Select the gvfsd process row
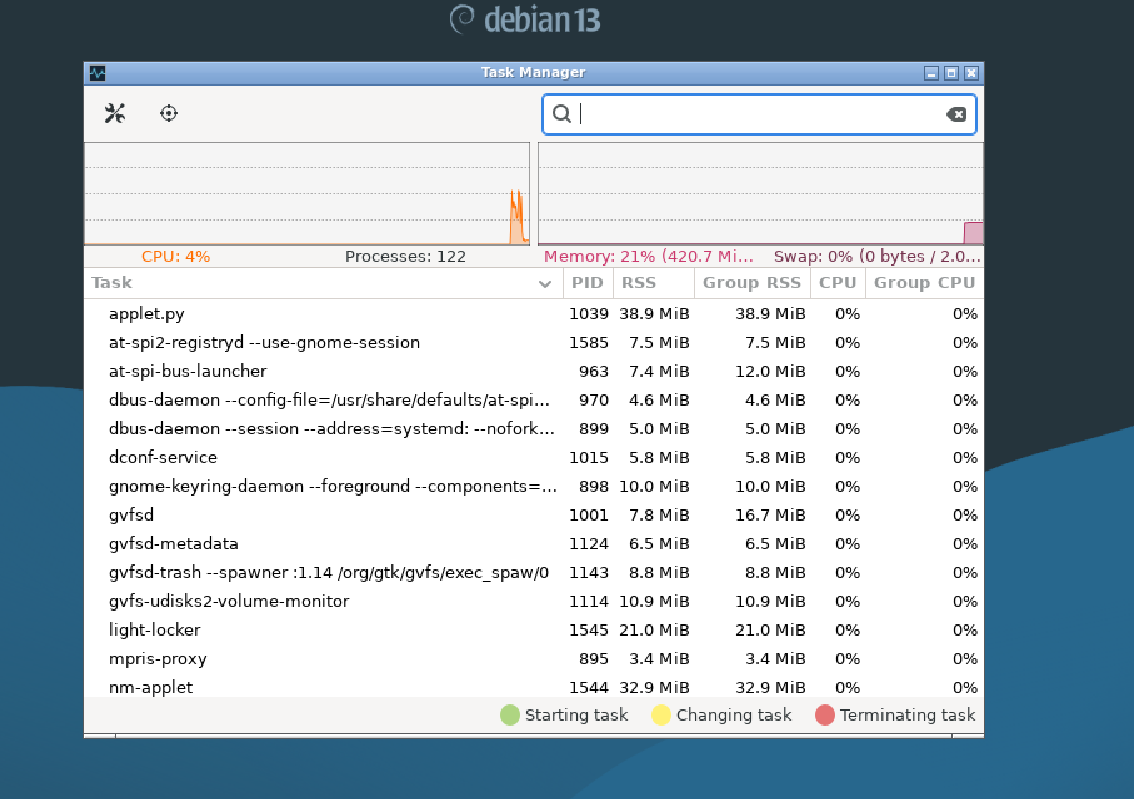Image resolution: width=1134 pixels, height=799 pixels. 534,515
